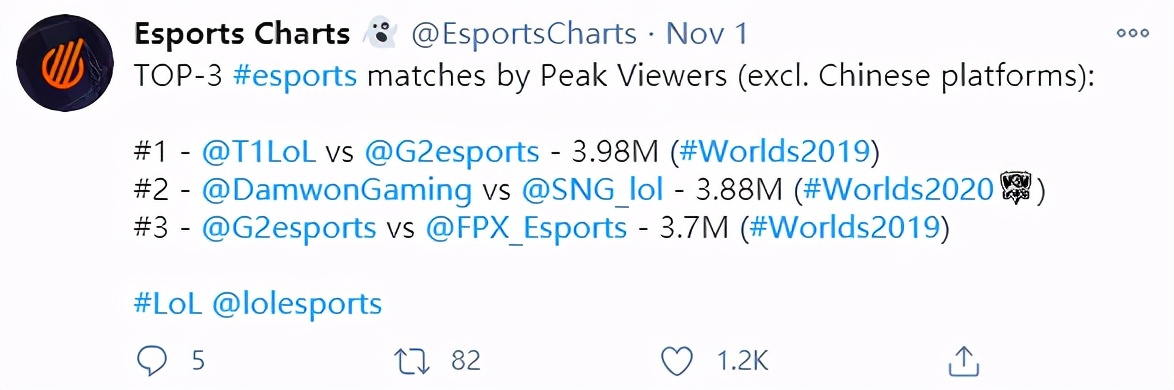Open the @FPX_Esports mention
The image size is (1174, 390).
click(526, 228)
